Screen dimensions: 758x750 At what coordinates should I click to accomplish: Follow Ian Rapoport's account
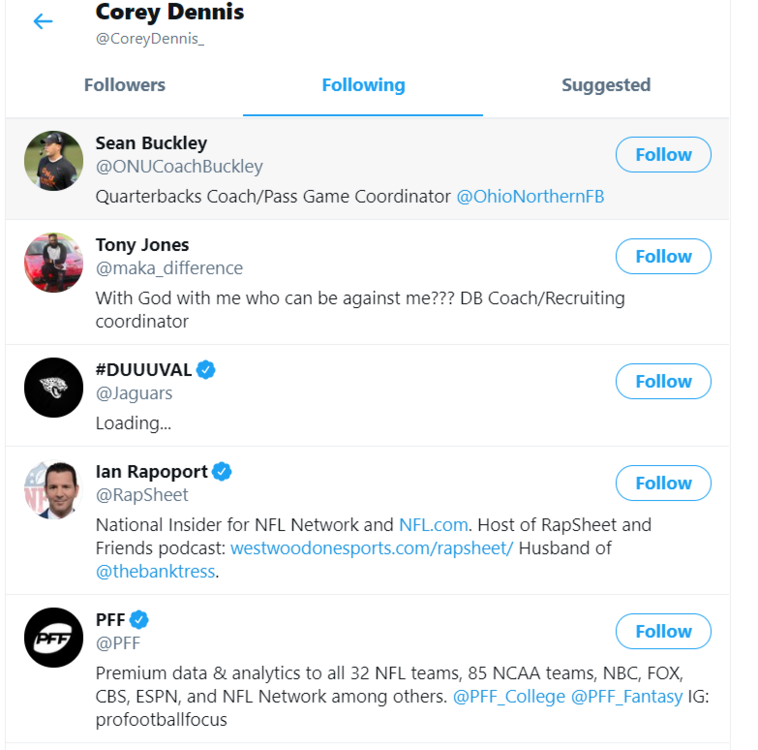coord(663,483)
